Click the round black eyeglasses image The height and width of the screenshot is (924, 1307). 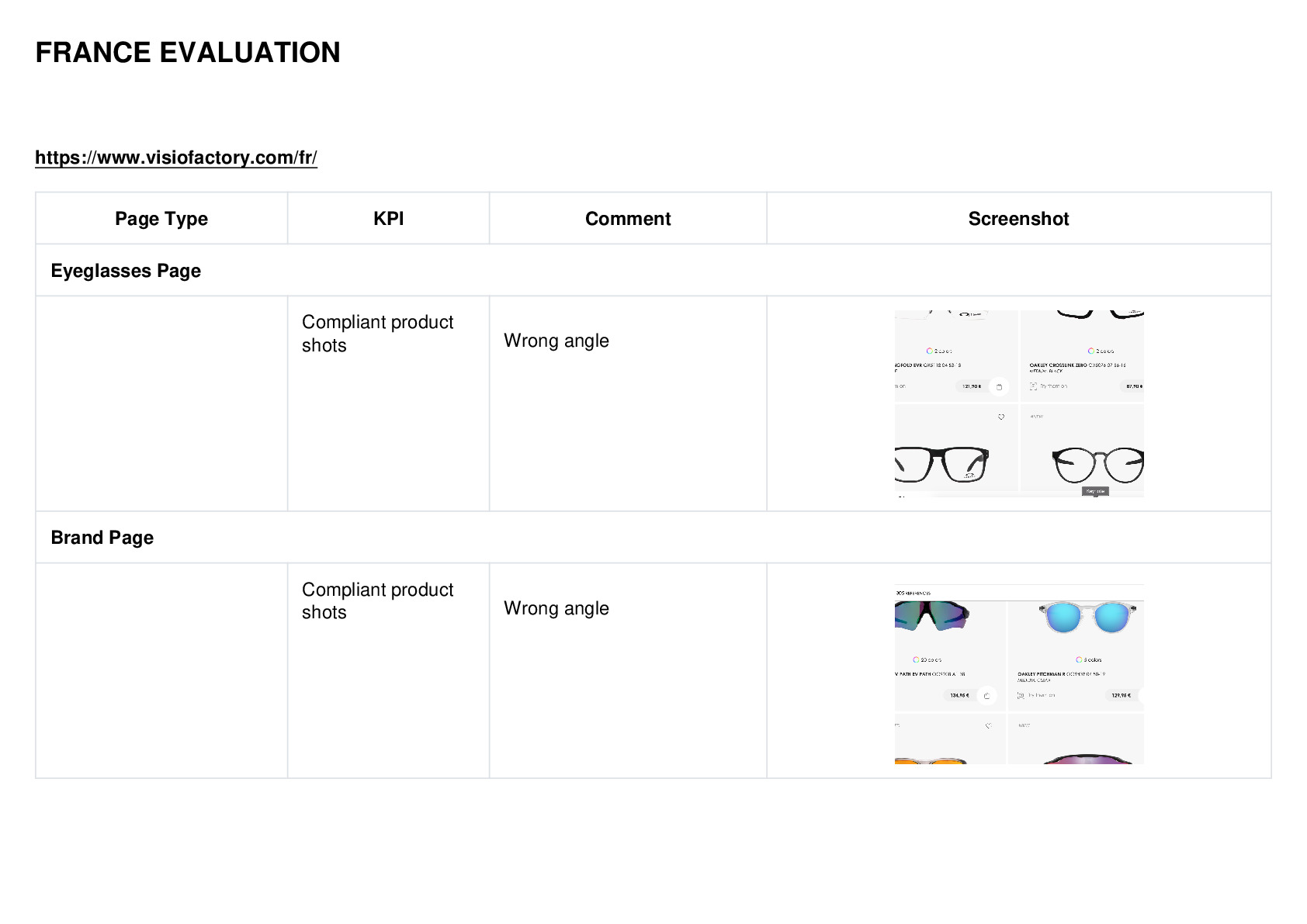[1097, 465]
